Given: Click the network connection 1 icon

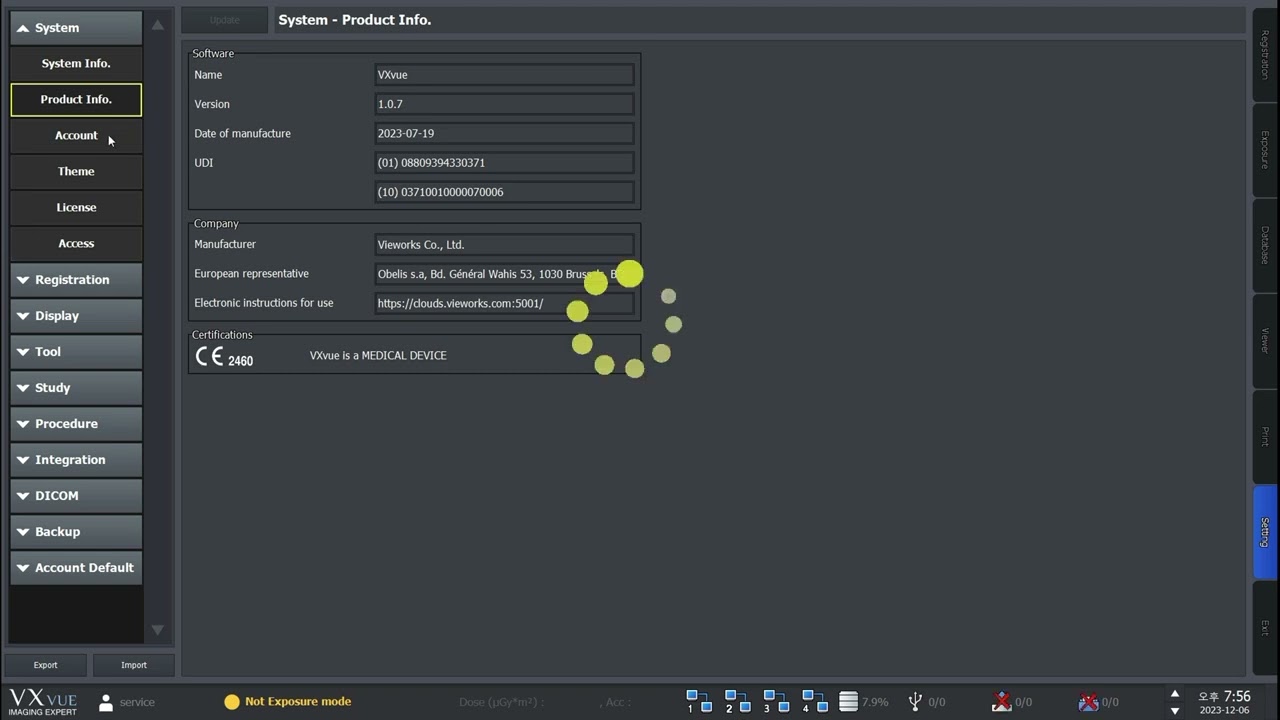Looking at the screenshot, I should pos(698,701).
